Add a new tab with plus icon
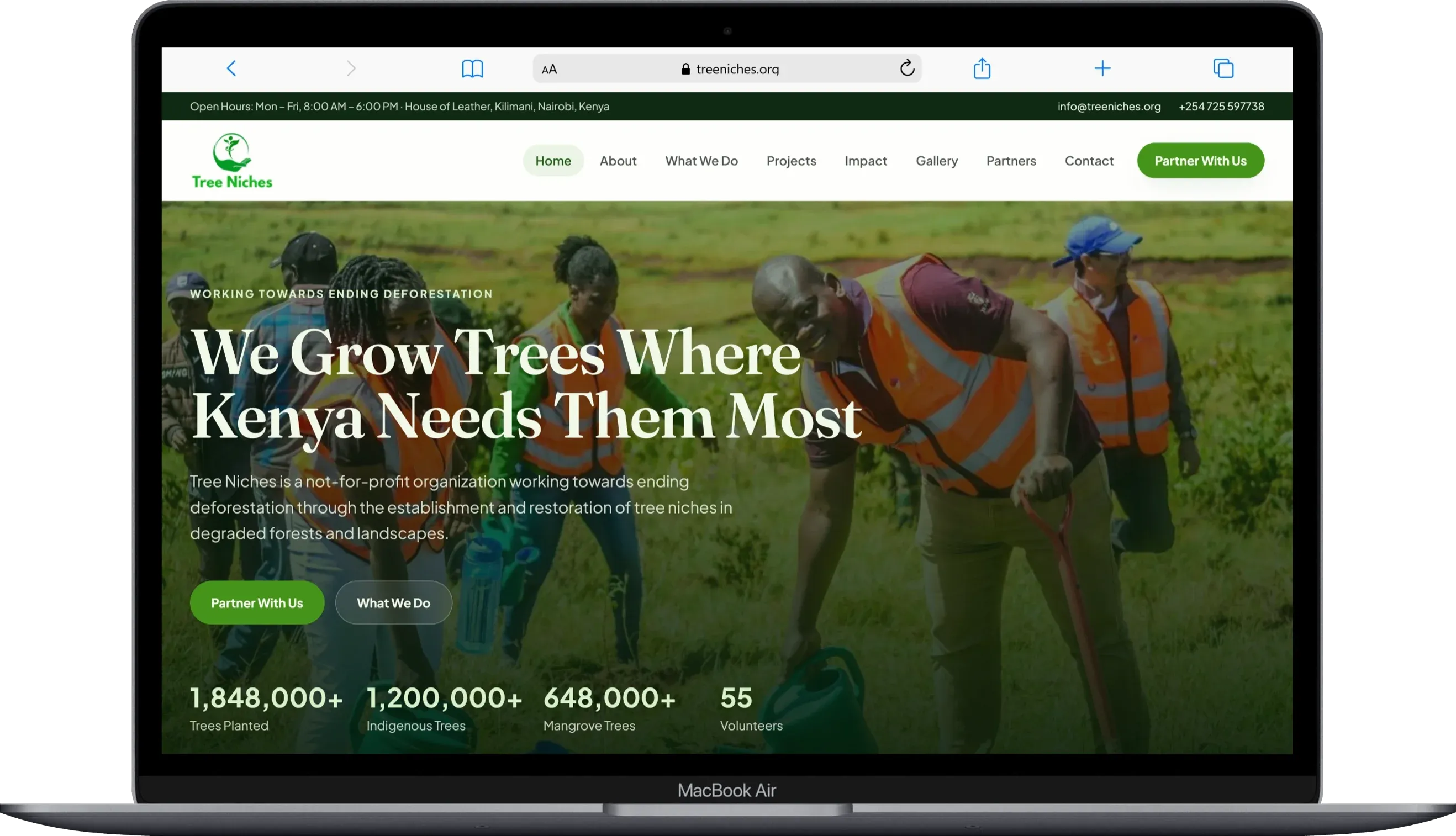This screenshot has width=1456, height=836. pos(1102,68)
